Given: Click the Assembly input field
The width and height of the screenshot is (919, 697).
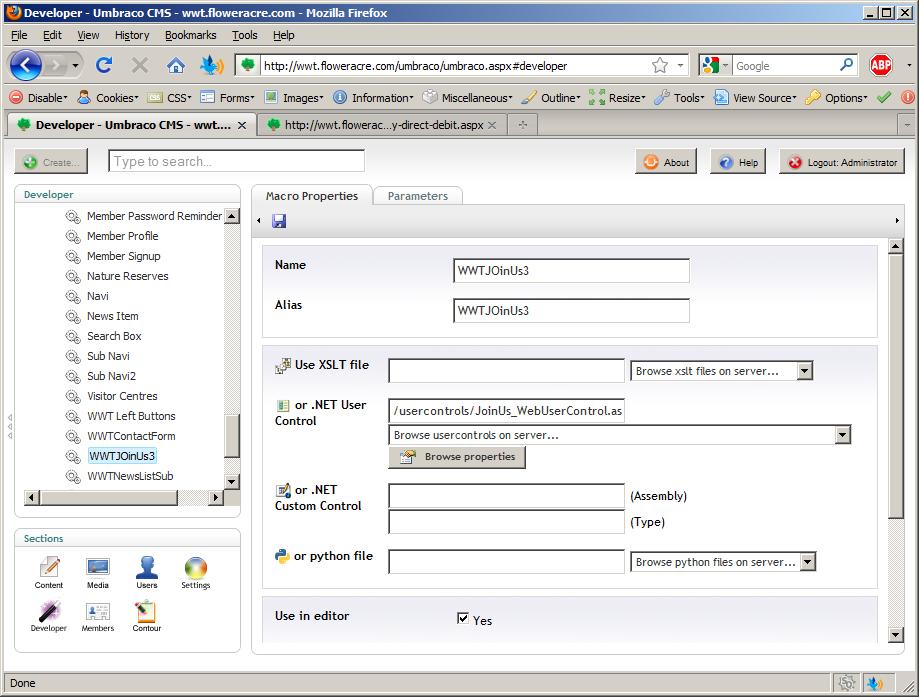Looking at the screenshot, I should coord(506,496).
